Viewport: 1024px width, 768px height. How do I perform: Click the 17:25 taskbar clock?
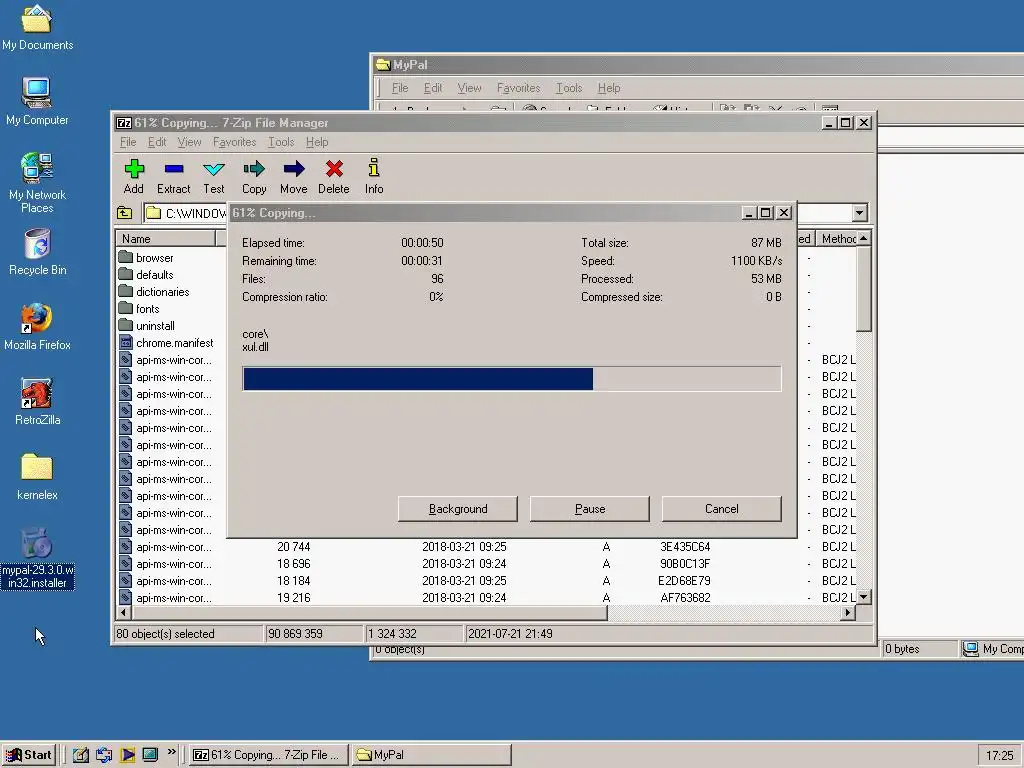click(x=999, y=756)
